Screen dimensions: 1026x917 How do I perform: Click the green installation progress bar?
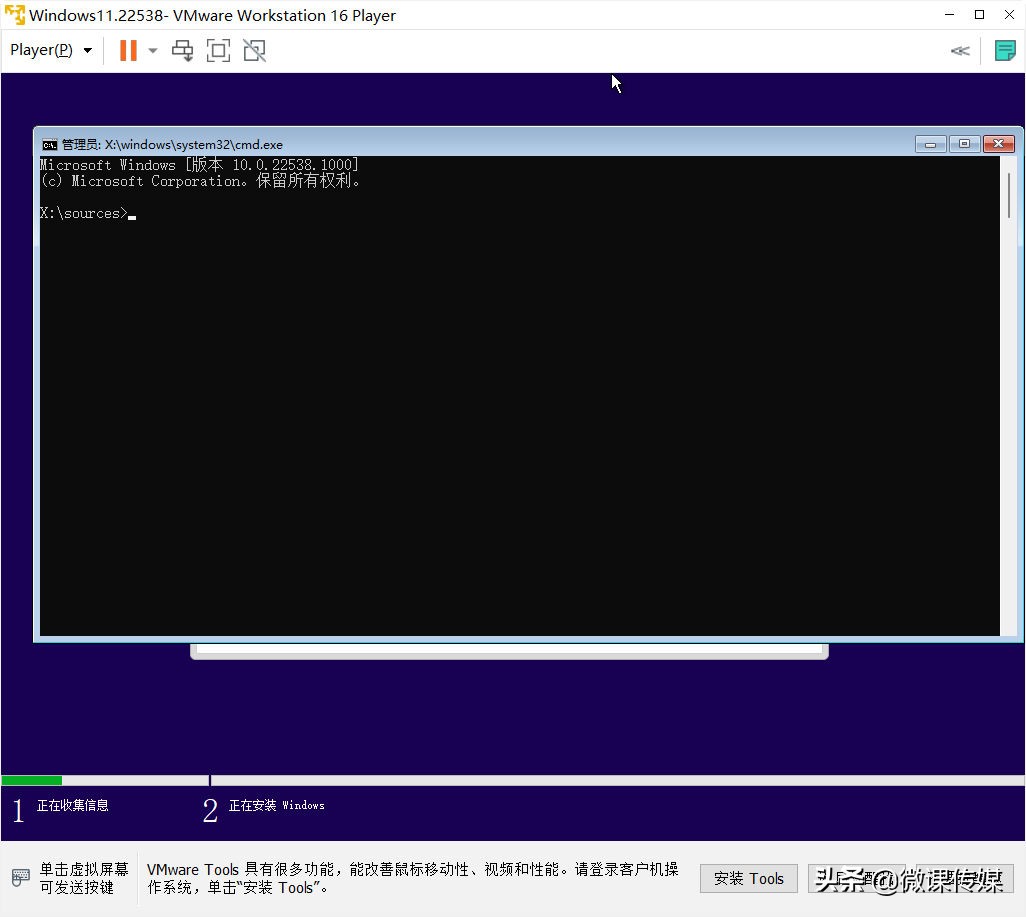tap(31, 780)
